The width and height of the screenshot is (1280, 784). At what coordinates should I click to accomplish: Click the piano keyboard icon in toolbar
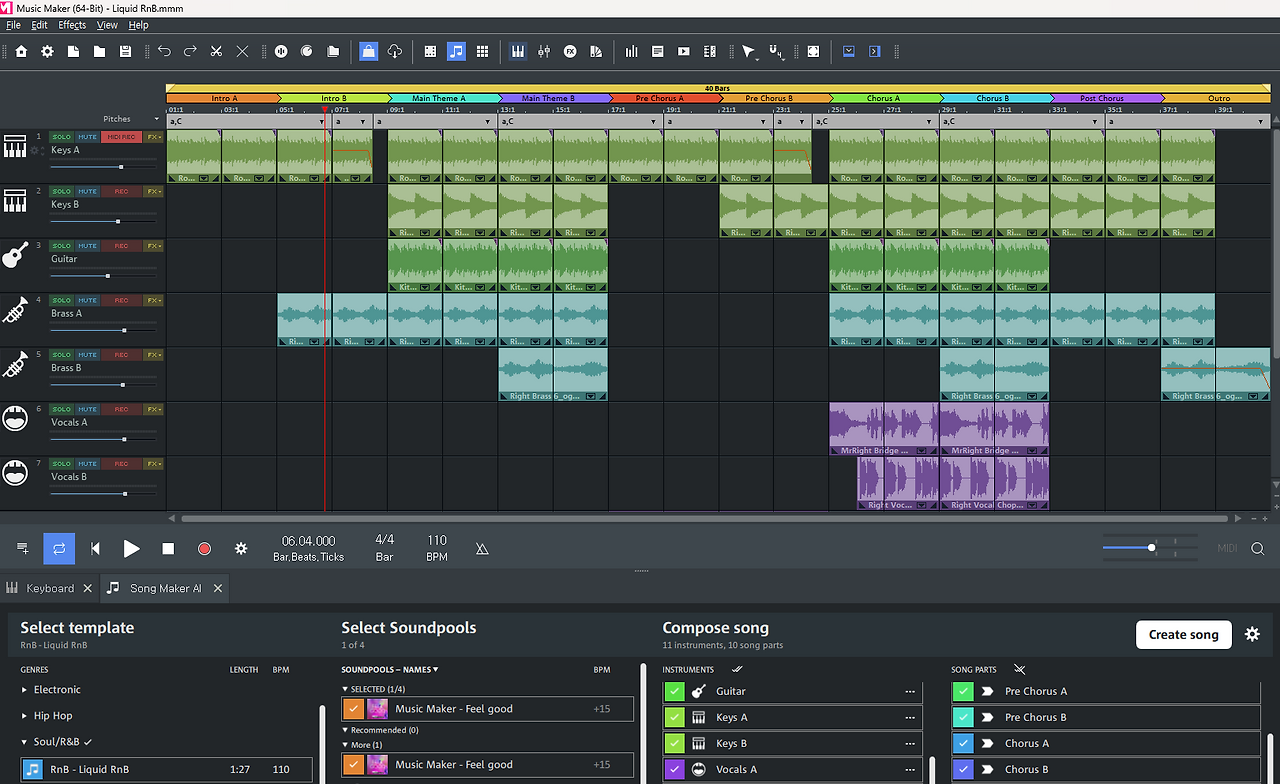click(518, 51)
